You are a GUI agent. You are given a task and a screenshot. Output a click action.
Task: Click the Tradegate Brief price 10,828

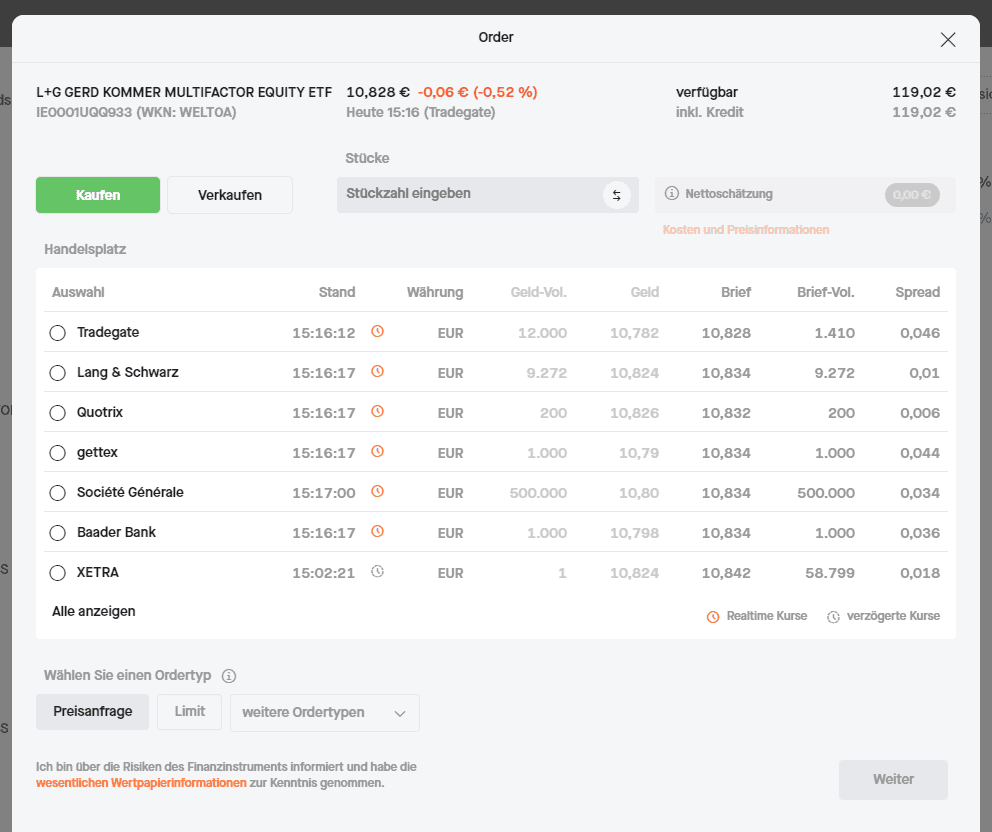tap(726, 333)
